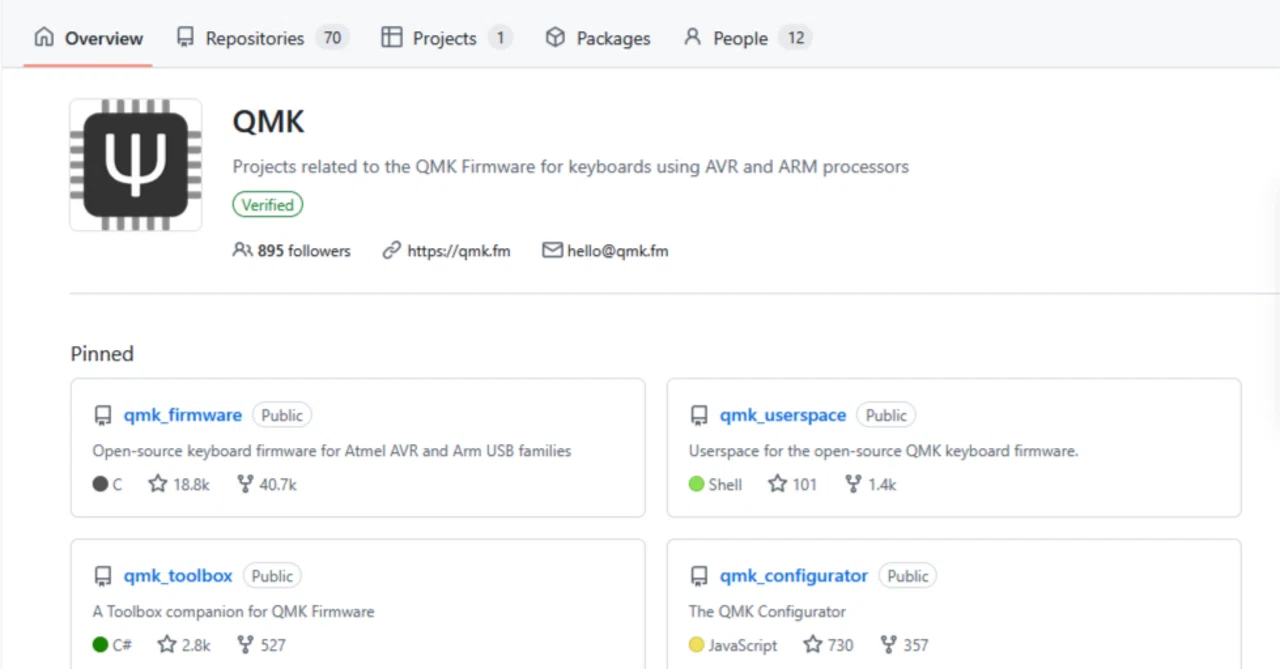Click the star icon for qmk_userspace

coord(778,484)
